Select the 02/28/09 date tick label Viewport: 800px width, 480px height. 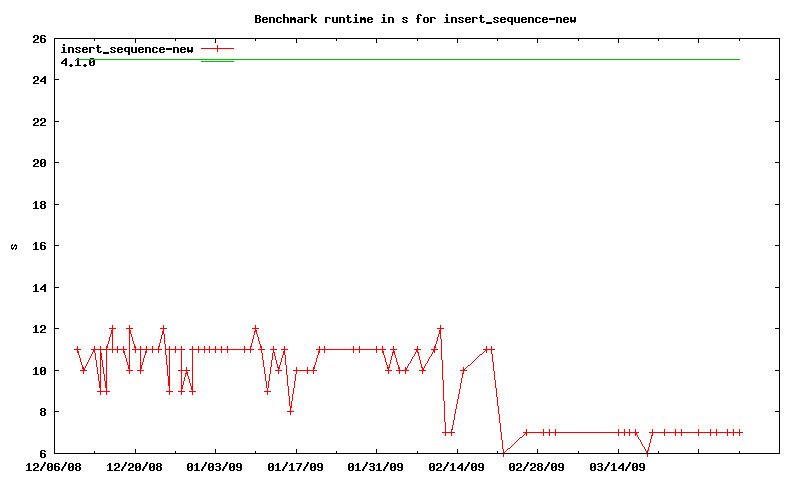coord(537,466)
